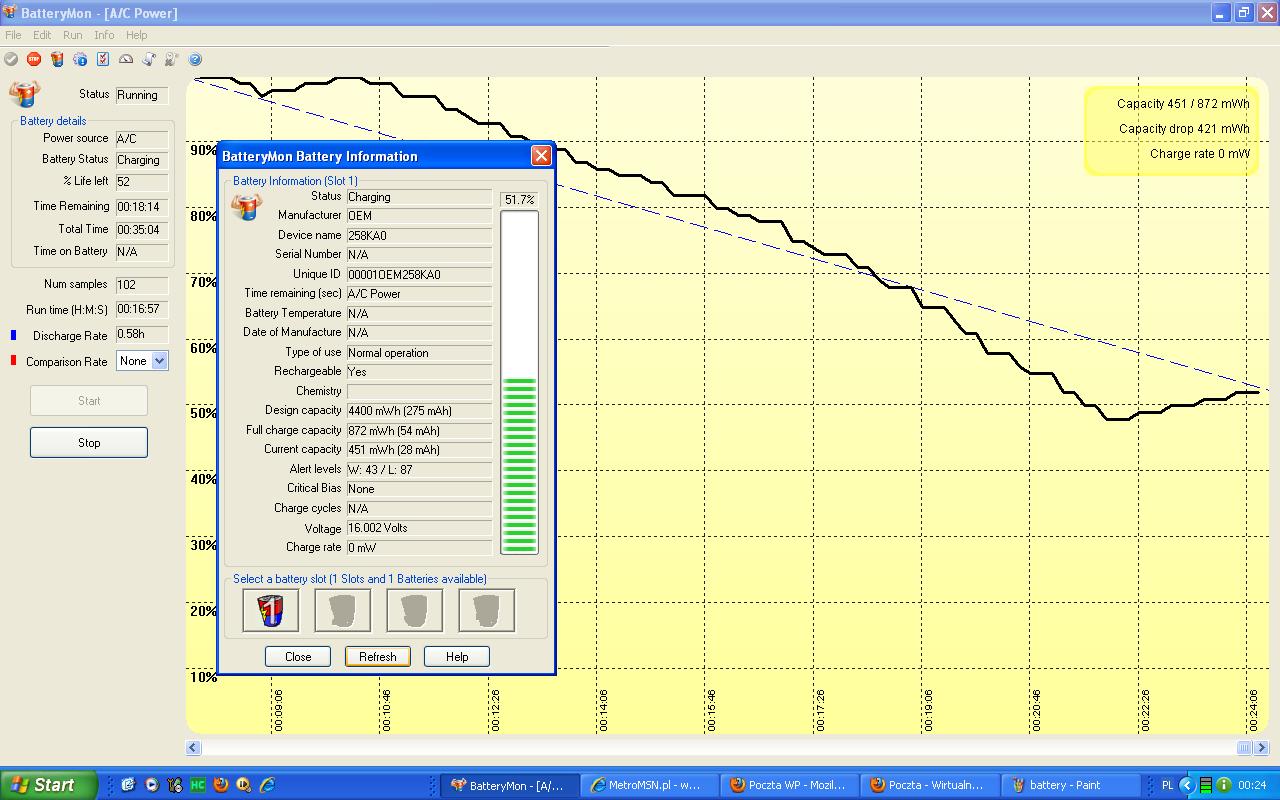Click the red checklist toolbar icon
Image resolution: width=1280 pixels, height=800 pixels.
click(x=103, y=60)
